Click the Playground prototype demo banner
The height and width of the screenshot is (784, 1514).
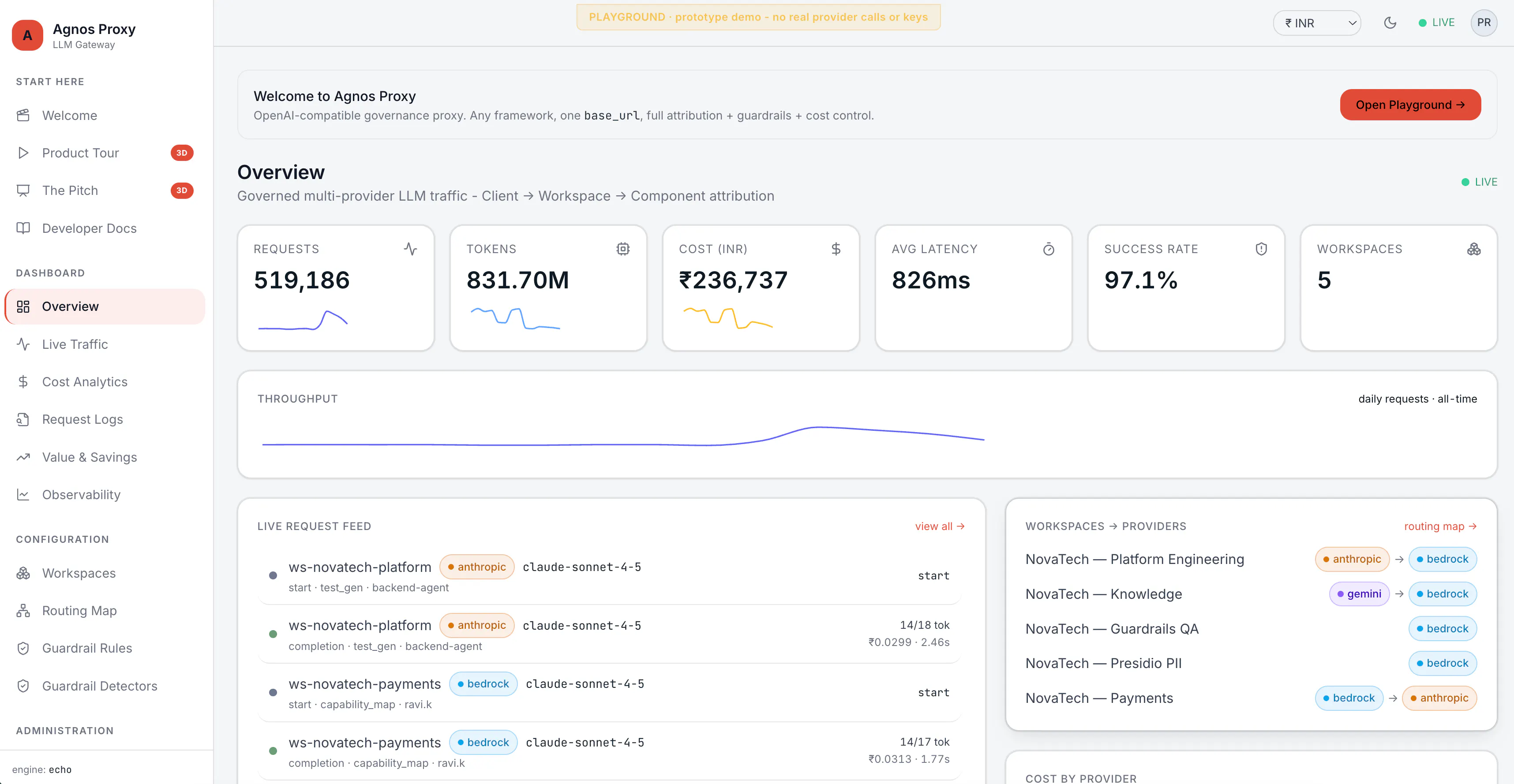(758, 17)
